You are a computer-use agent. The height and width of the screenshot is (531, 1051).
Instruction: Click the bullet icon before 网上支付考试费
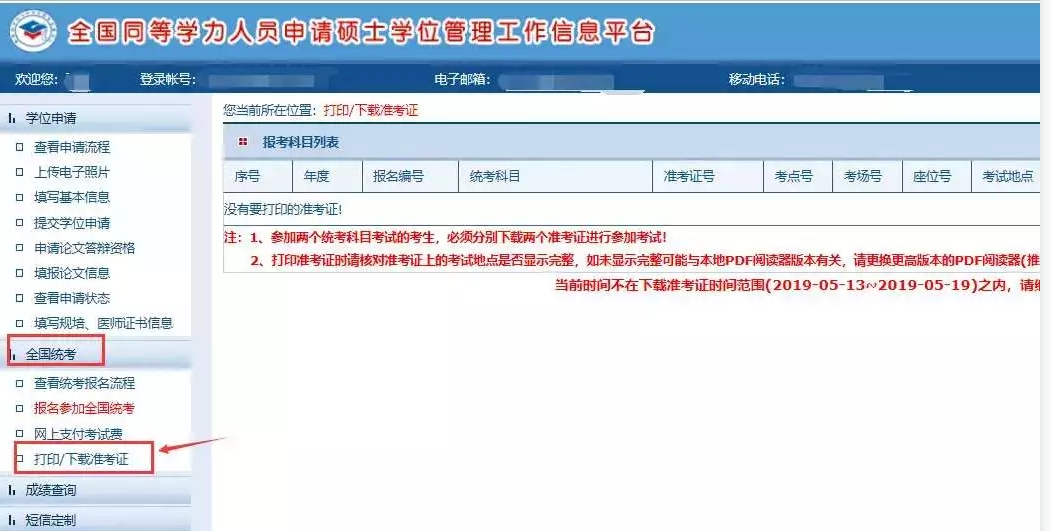pyautogui.click(x=19, y=434)
